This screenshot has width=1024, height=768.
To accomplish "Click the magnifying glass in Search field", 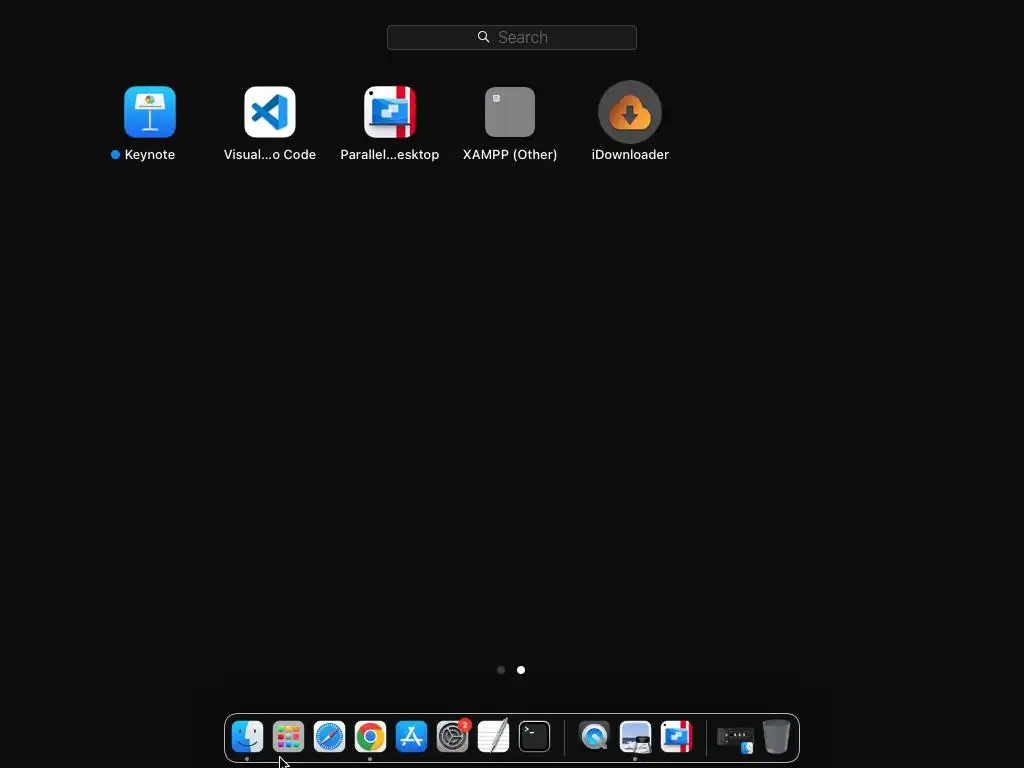I will [483, 37].
